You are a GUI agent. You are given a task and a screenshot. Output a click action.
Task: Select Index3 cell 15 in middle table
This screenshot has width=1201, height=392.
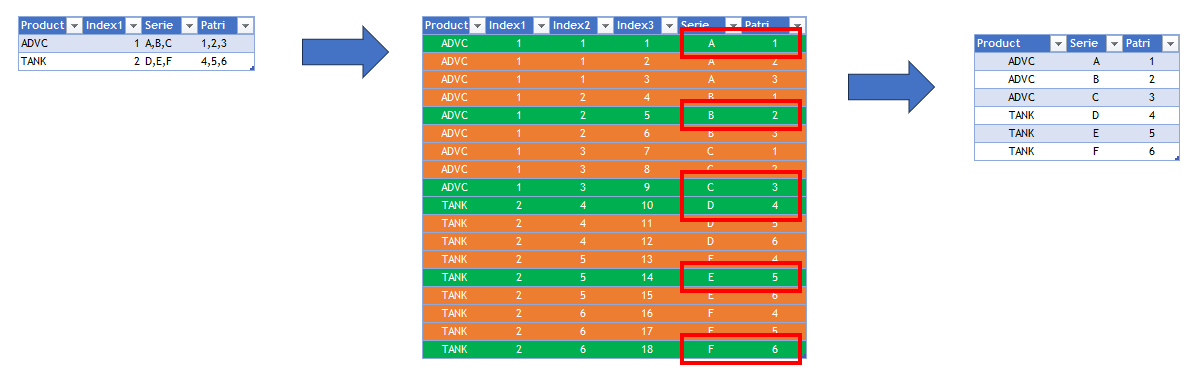coord(646,295)
